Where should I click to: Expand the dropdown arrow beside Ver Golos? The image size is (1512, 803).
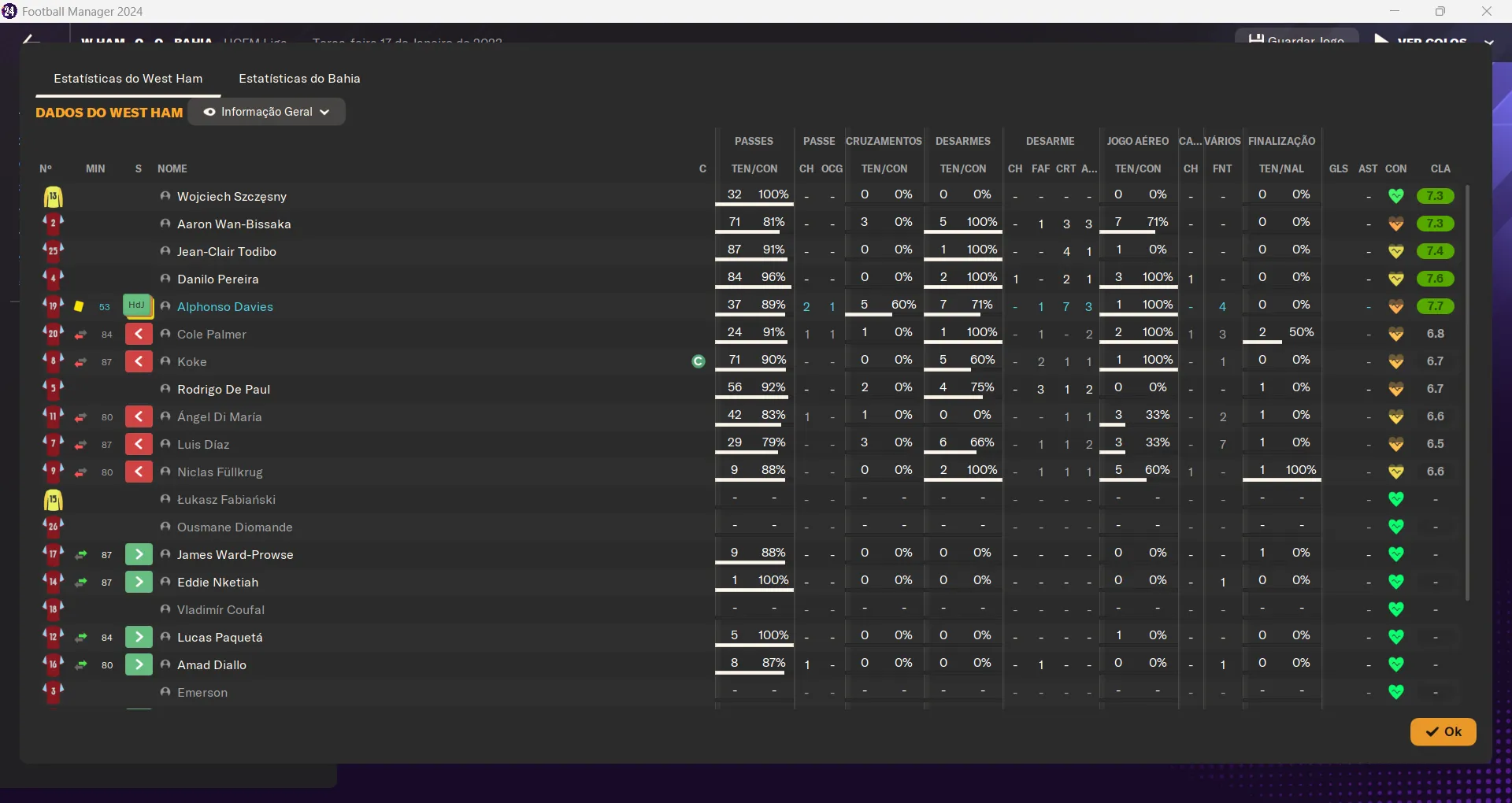1488,41
